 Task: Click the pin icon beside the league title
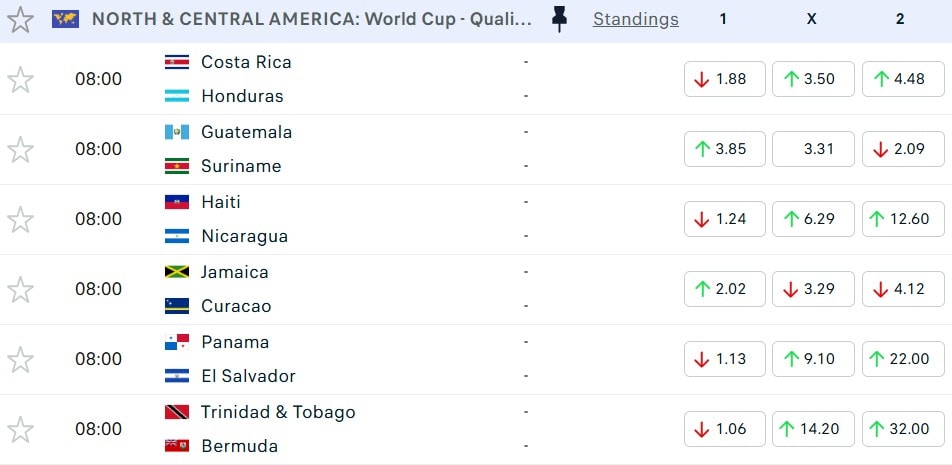(560, 19)
